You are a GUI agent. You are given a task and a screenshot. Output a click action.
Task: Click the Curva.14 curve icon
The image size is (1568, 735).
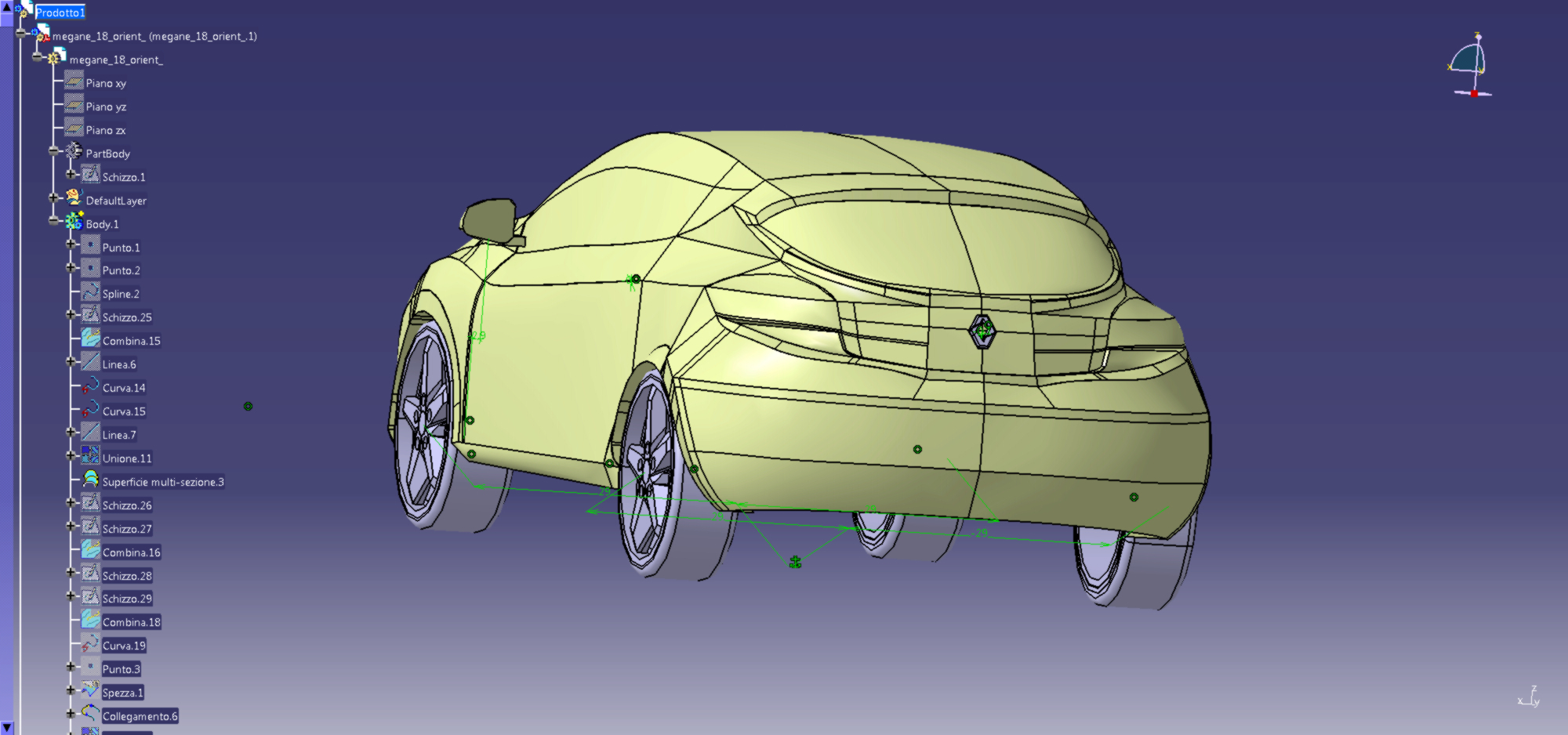coord(91,386)
